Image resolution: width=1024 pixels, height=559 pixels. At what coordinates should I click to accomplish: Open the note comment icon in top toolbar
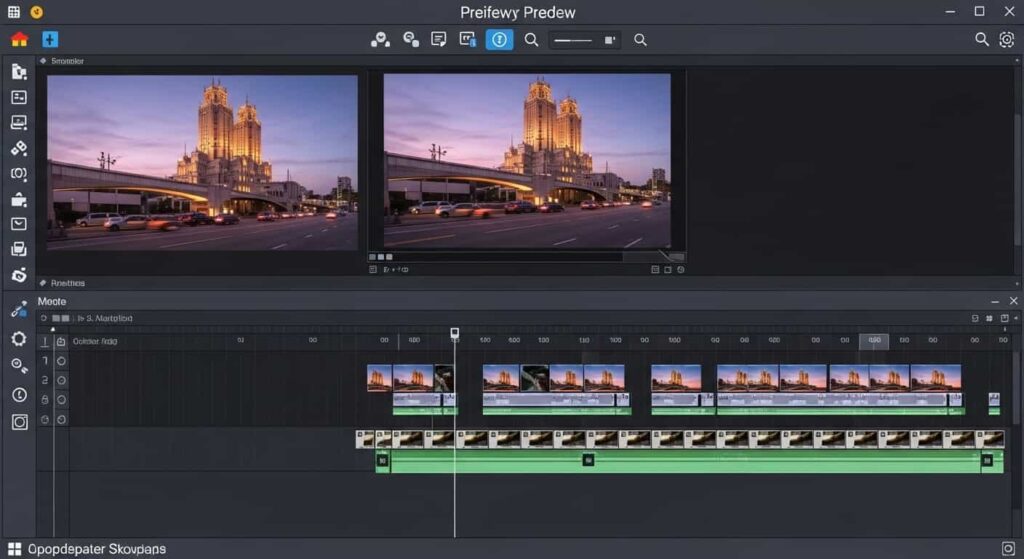(439, 40)
